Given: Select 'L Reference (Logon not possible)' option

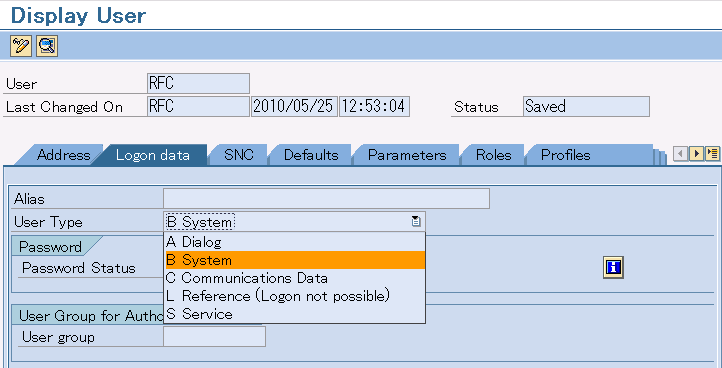Looking at the screenshot, I should [295, 296].
